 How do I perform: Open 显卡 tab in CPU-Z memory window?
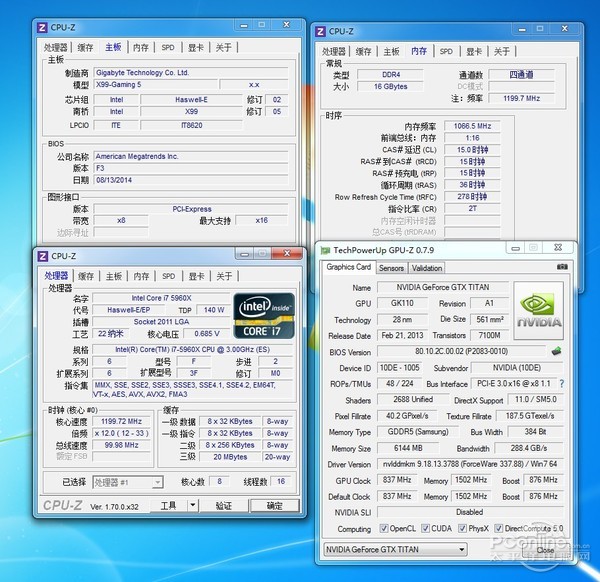(474, 51)
